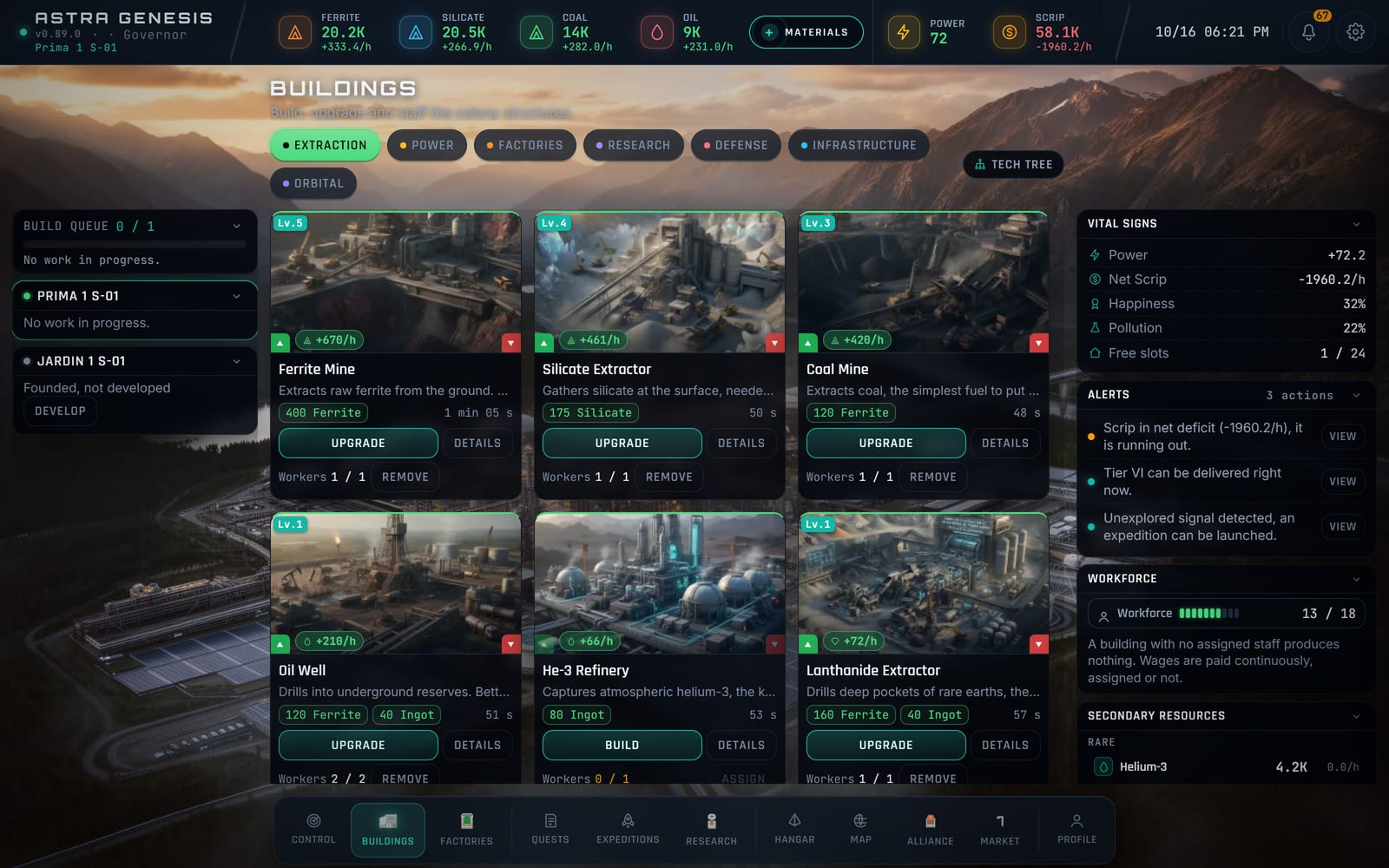Image resolution: width=1389 pixels, height=868 pixels.
Task: Click the Coal resource icon
Action: [x=537, y=33]
